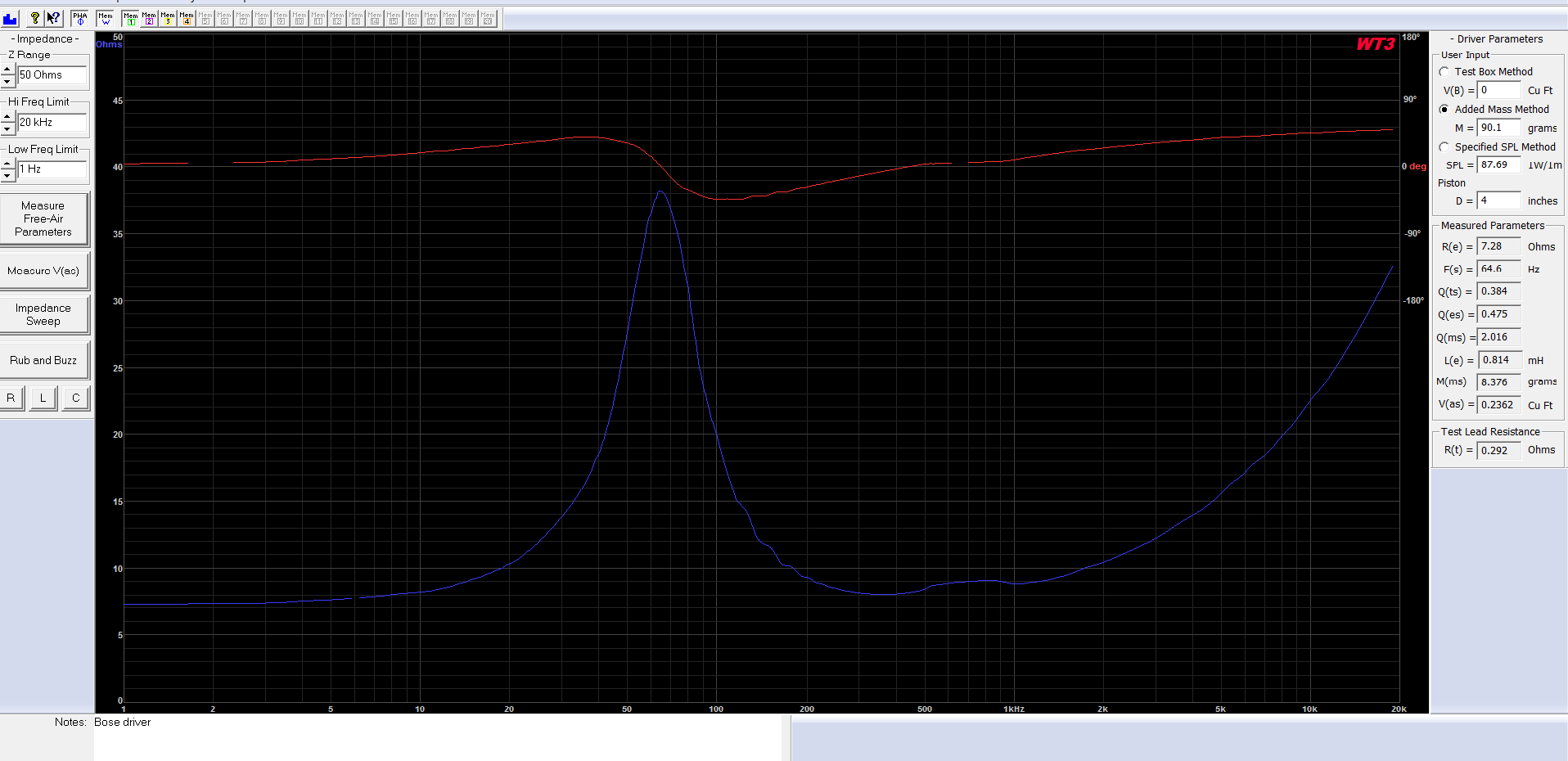The width and height of the screenshot is (1568, 761).
Task: Click the blue histogram toolbar icon
Action: click(10, 18)
